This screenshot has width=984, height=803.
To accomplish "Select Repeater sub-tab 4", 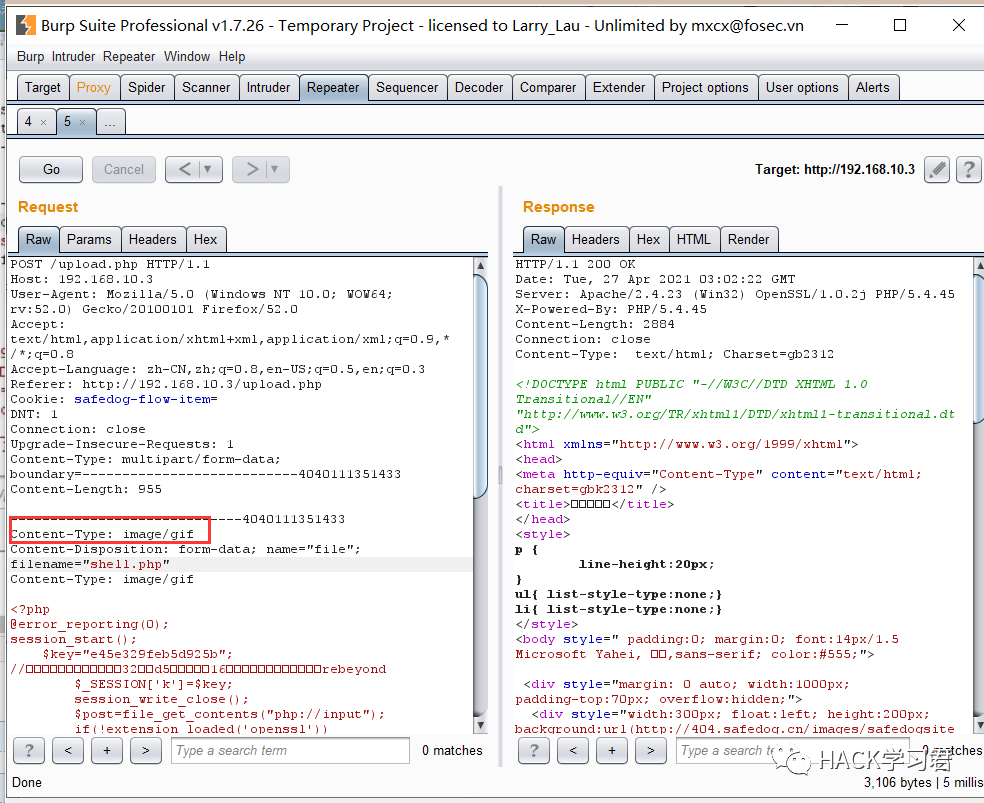I will [x=28, y=121].
